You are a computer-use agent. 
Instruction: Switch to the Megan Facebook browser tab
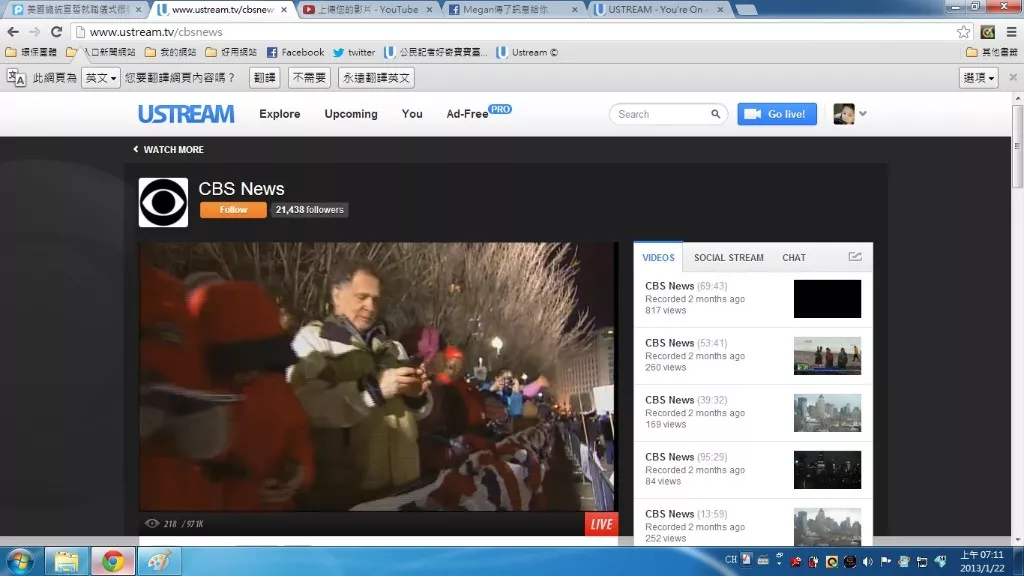coord(514,10)
